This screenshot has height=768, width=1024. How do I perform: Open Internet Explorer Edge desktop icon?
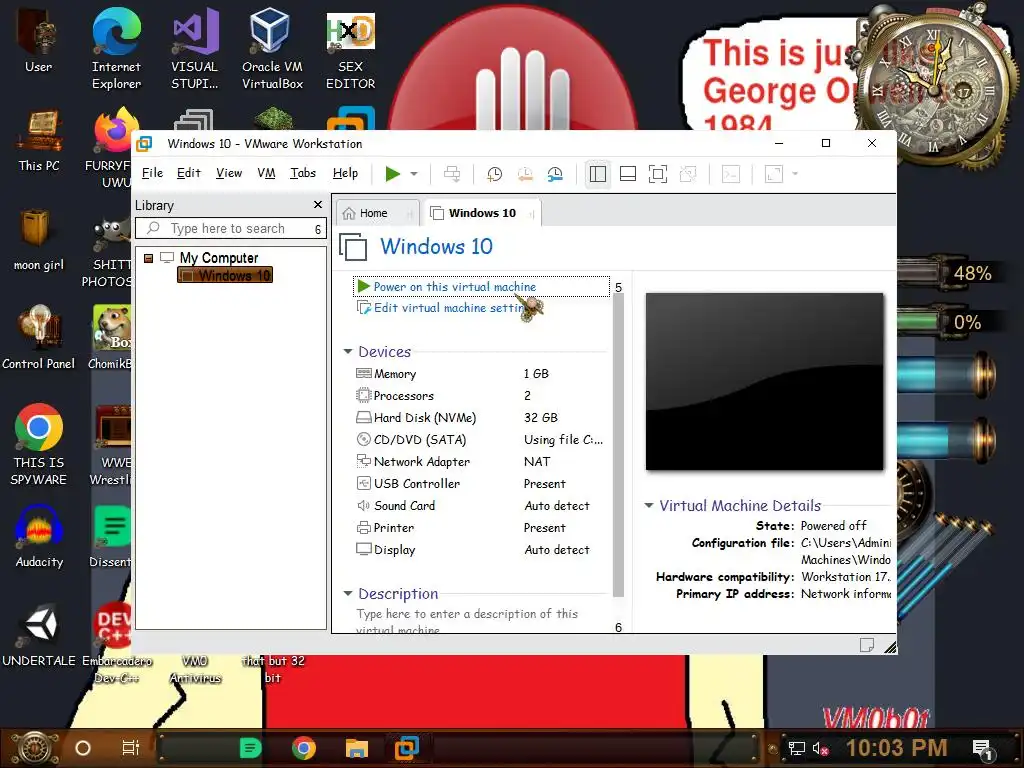pyautogui.click(x=116, y=50)
